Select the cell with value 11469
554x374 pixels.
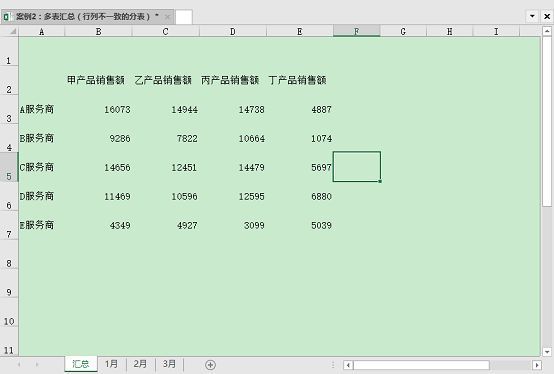(98, 196)
